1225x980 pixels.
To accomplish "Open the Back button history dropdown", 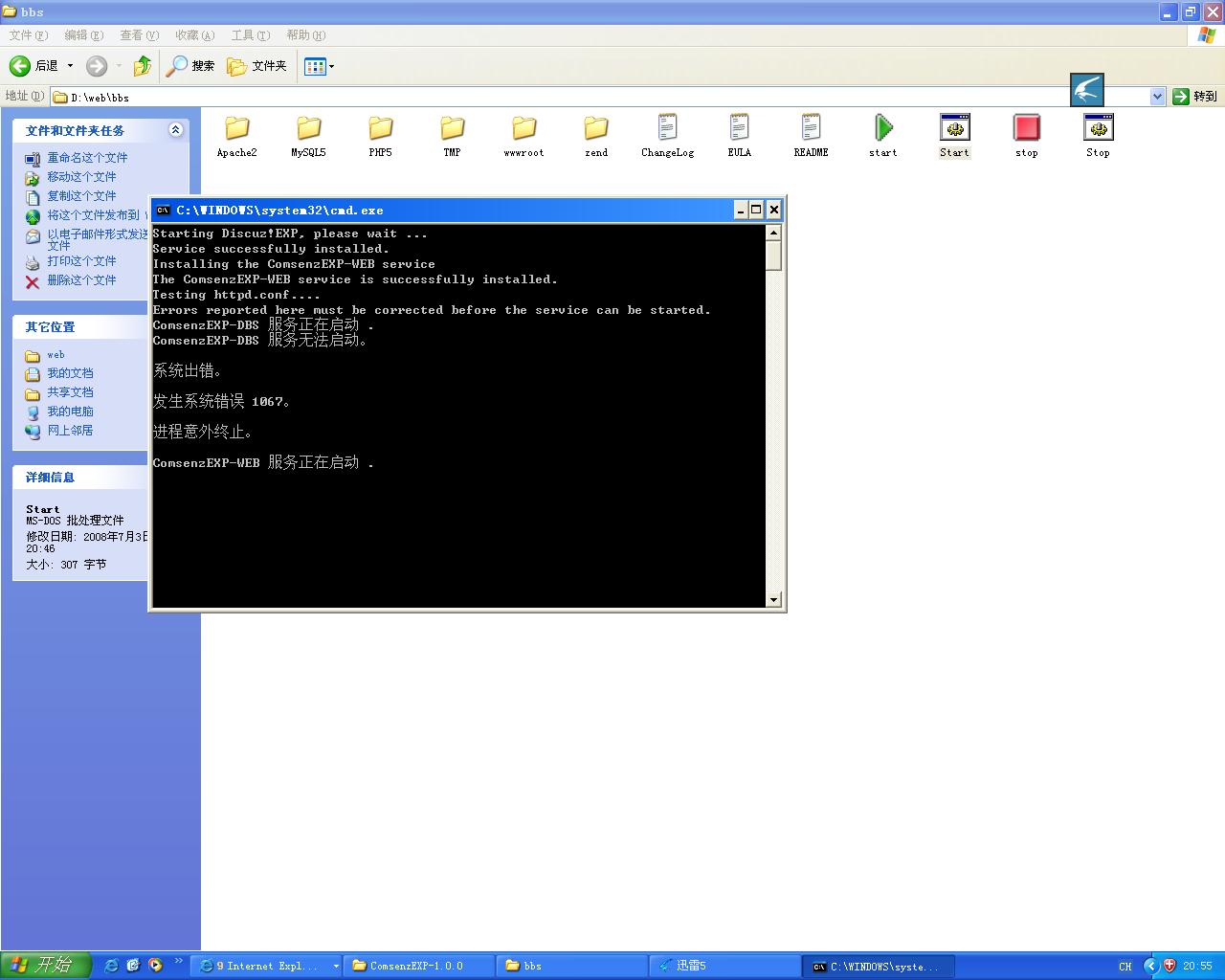I will click(70, 66).
